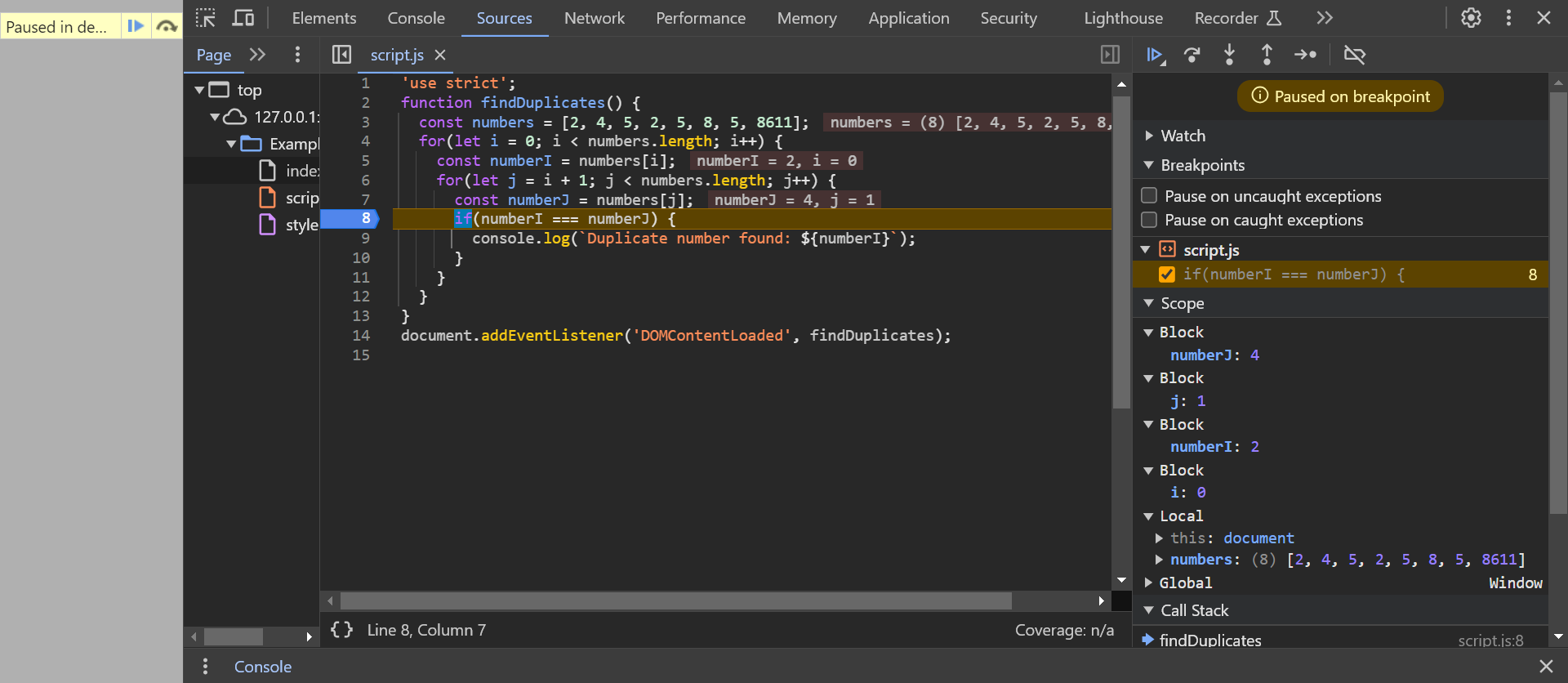Image resolution: width=1568 pixels, height=683 pixels.
Task: Enable Pause on uncaught exceptions
Action: 1149,196
